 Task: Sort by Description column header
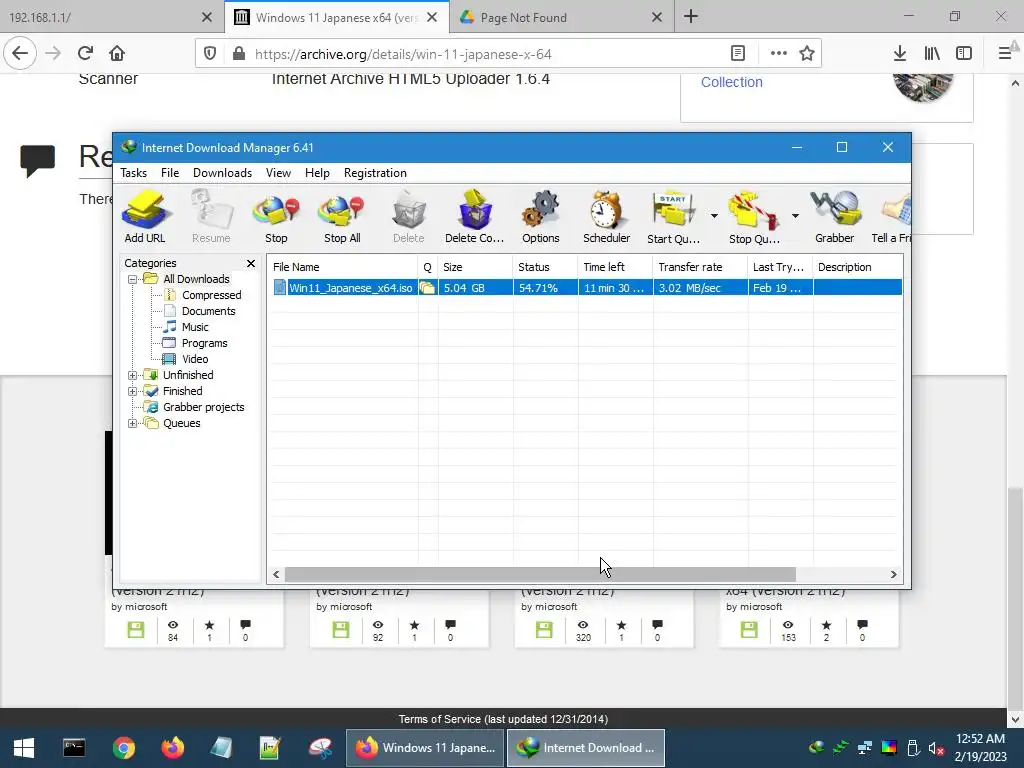pyautogui.click(x=857, y=267)
